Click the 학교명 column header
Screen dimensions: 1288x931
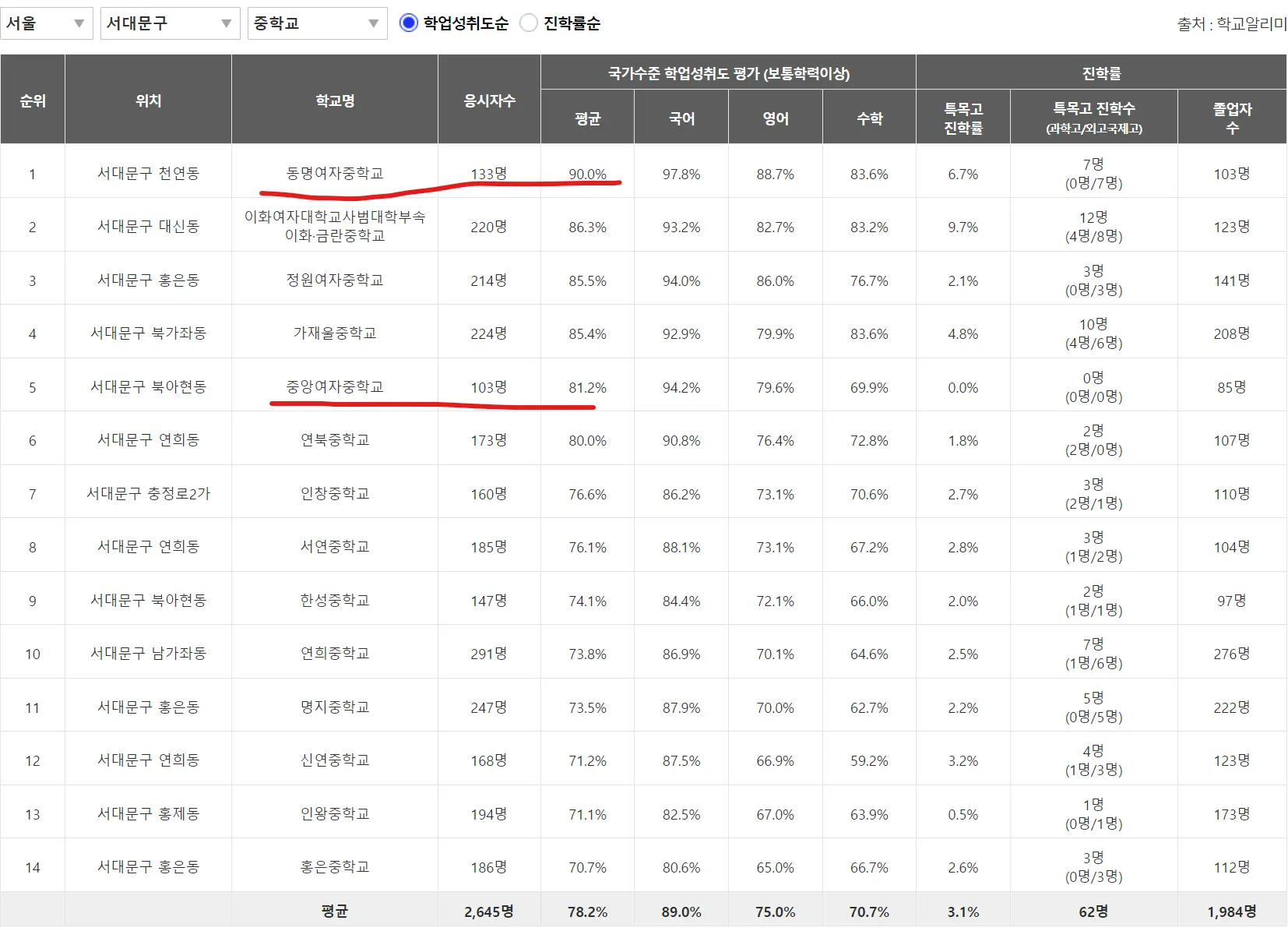coord(335,100)
